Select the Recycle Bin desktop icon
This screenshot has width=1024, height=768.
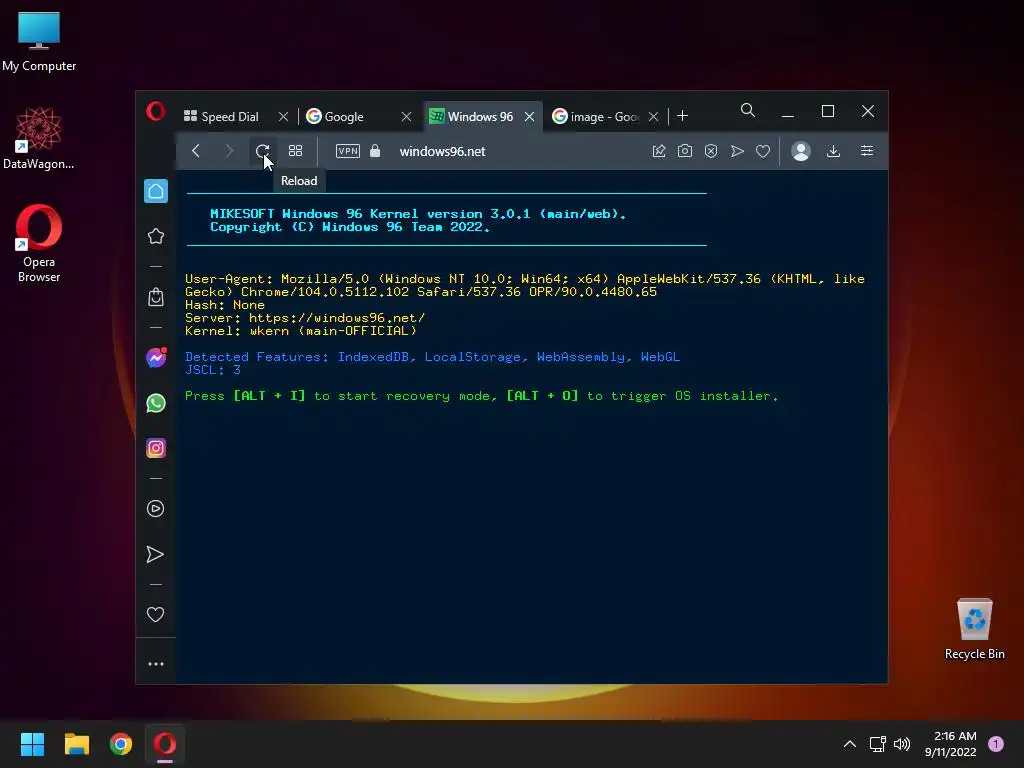(x=974, y=629)
